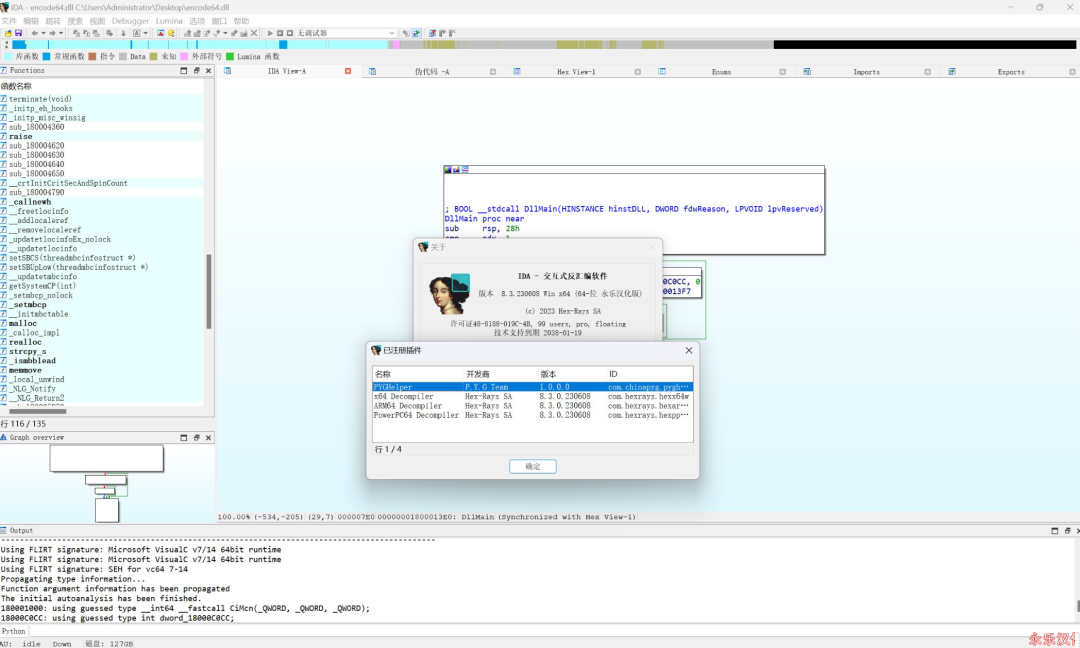Open the 视图 menu
The image size is (1080, 648).
[97, 21]
